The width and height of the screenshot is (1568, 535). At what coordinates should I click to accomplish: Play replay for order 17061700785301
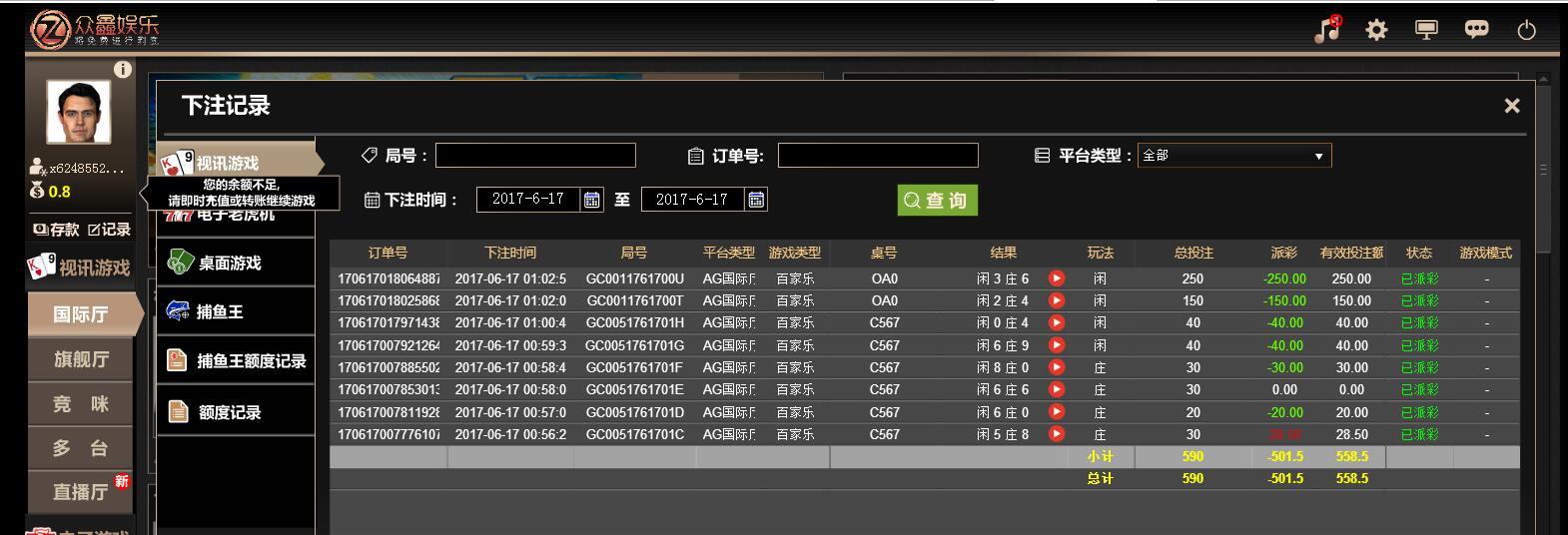(x=1057, y=389)
